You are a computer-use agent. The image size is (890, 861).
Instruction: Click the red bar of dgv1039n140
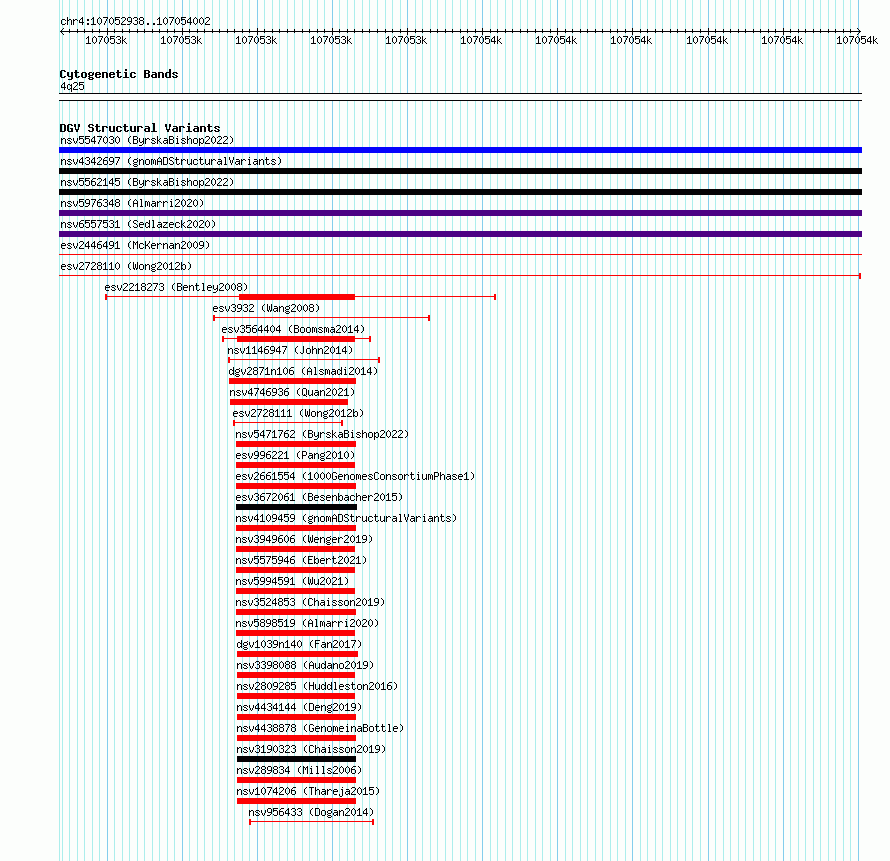pos(297,654)
